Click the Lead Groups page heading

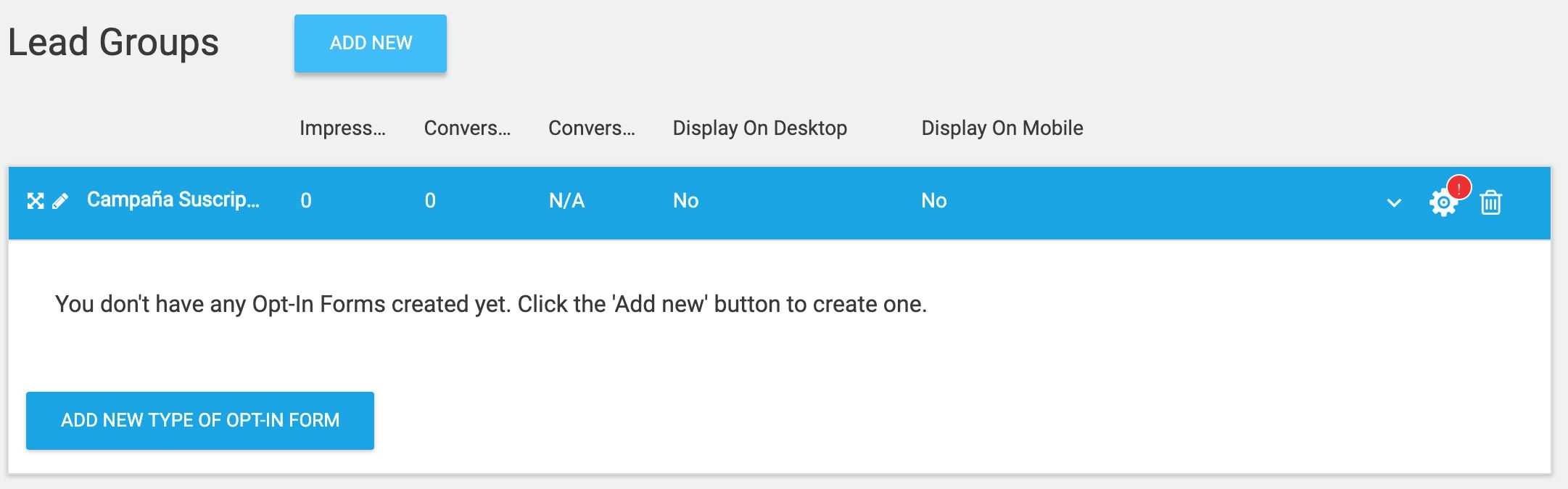[x=113, y=42]
